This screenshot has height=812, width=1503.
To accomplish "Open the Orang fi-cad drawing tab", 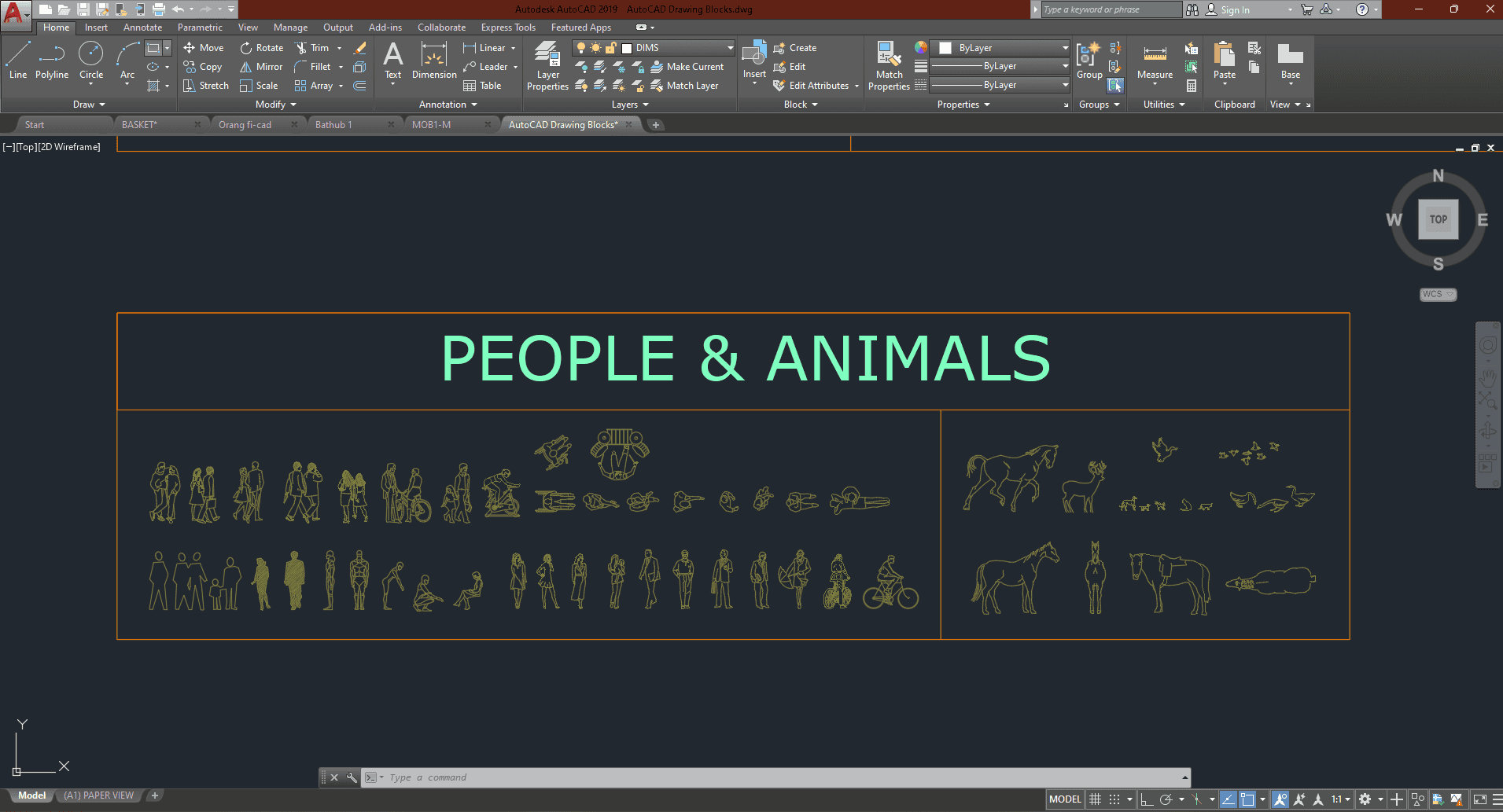I will point(245,125).
